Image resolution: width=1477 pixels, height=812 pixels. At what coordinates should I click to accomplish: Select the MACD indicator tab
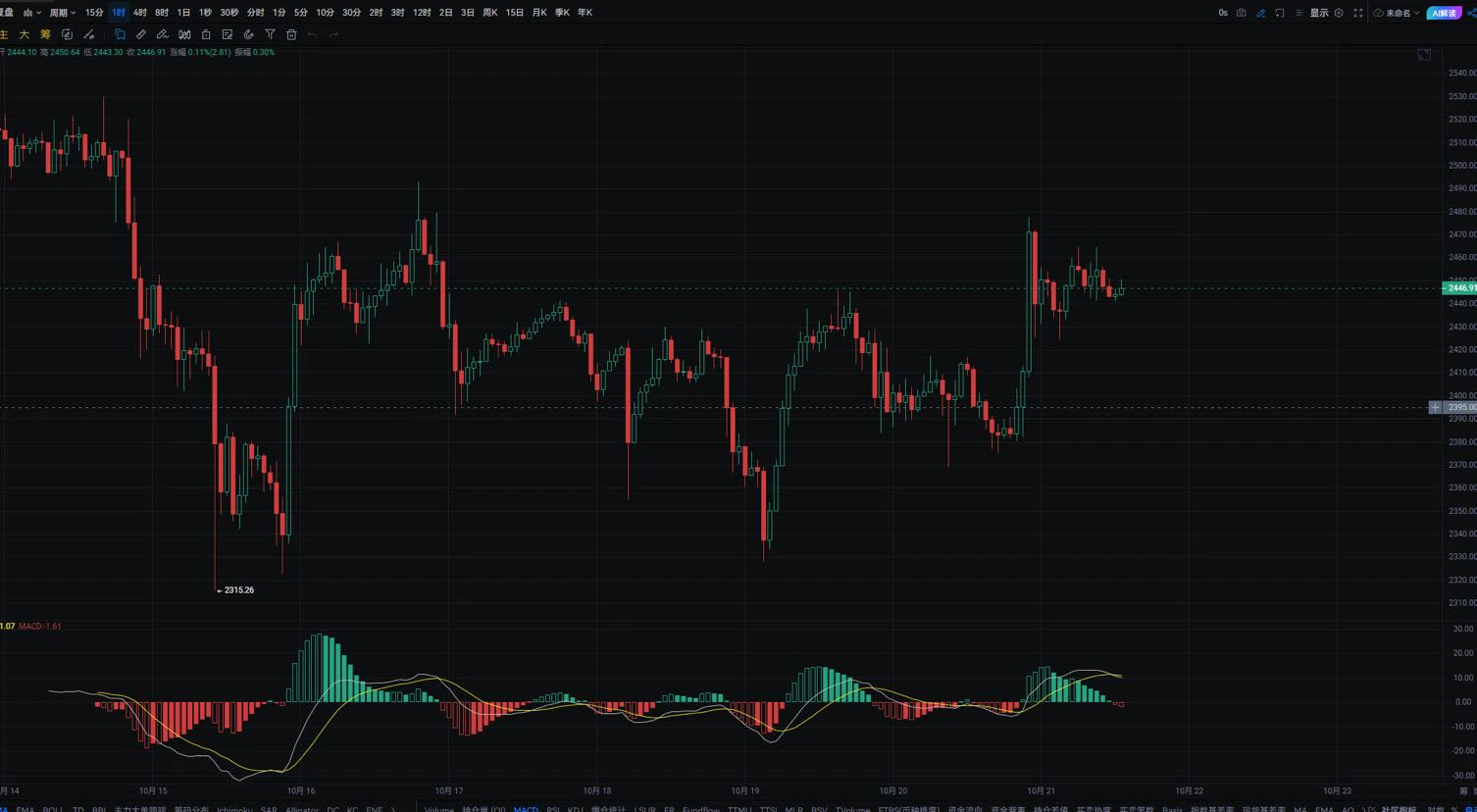(x=526, y=808)
